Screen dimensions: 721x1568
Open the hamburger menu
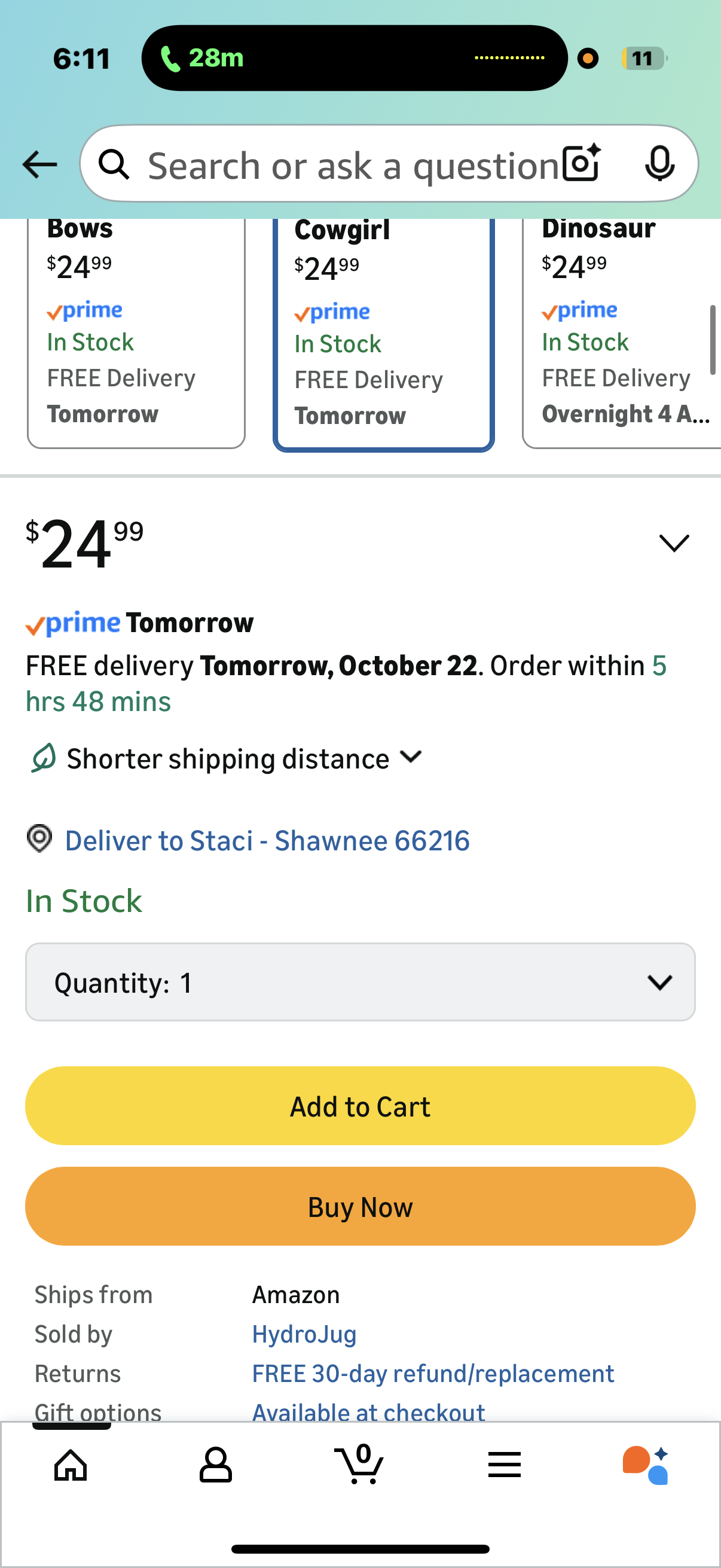coord(505,1465)
